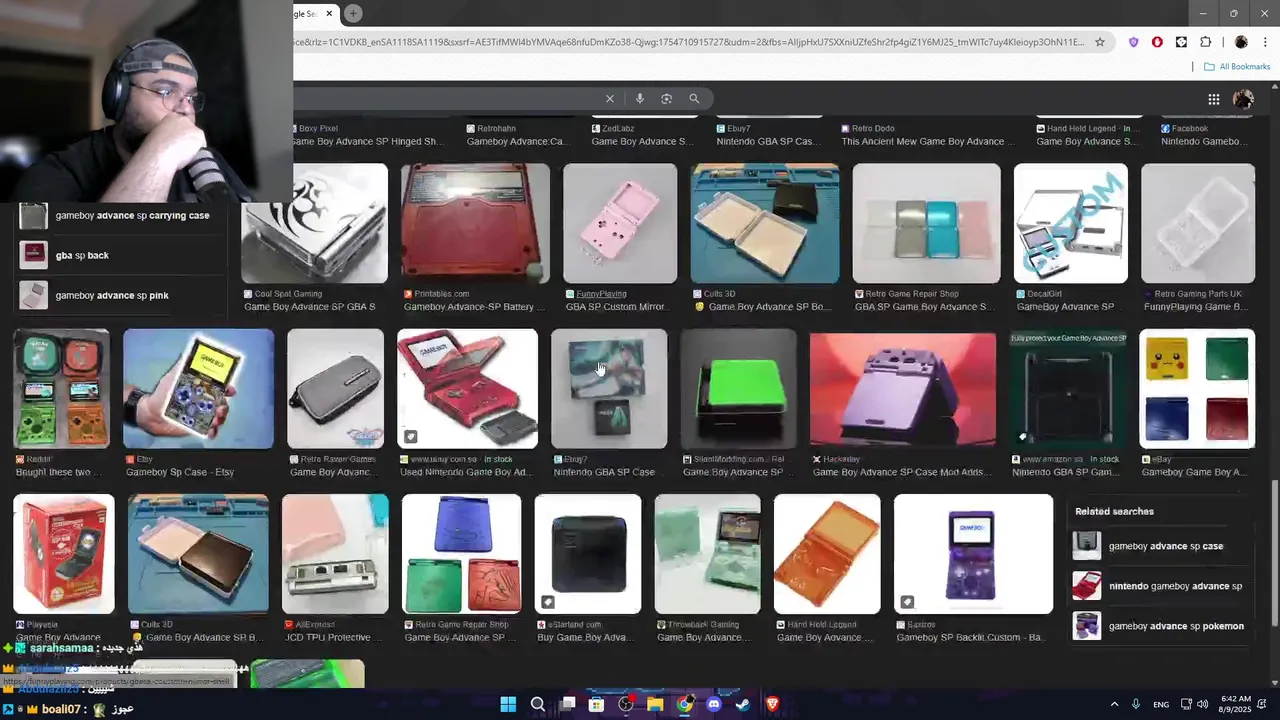The width and height of the screenshot is (1280, 720).
Task: Open the Hackaday case mod image
Action: [x=903, y=388]
